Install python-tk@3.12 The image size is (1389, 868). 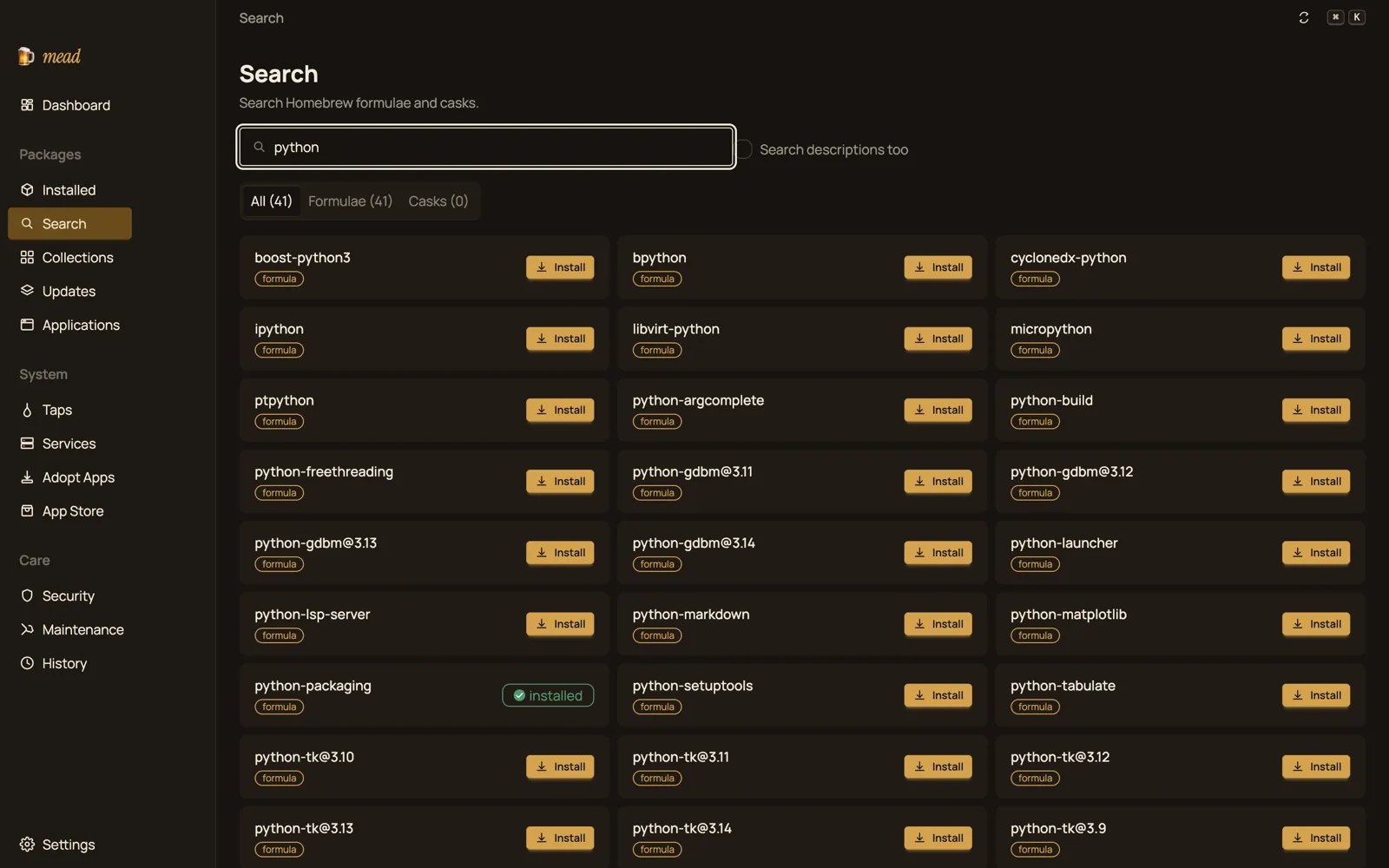[1316, 766]
